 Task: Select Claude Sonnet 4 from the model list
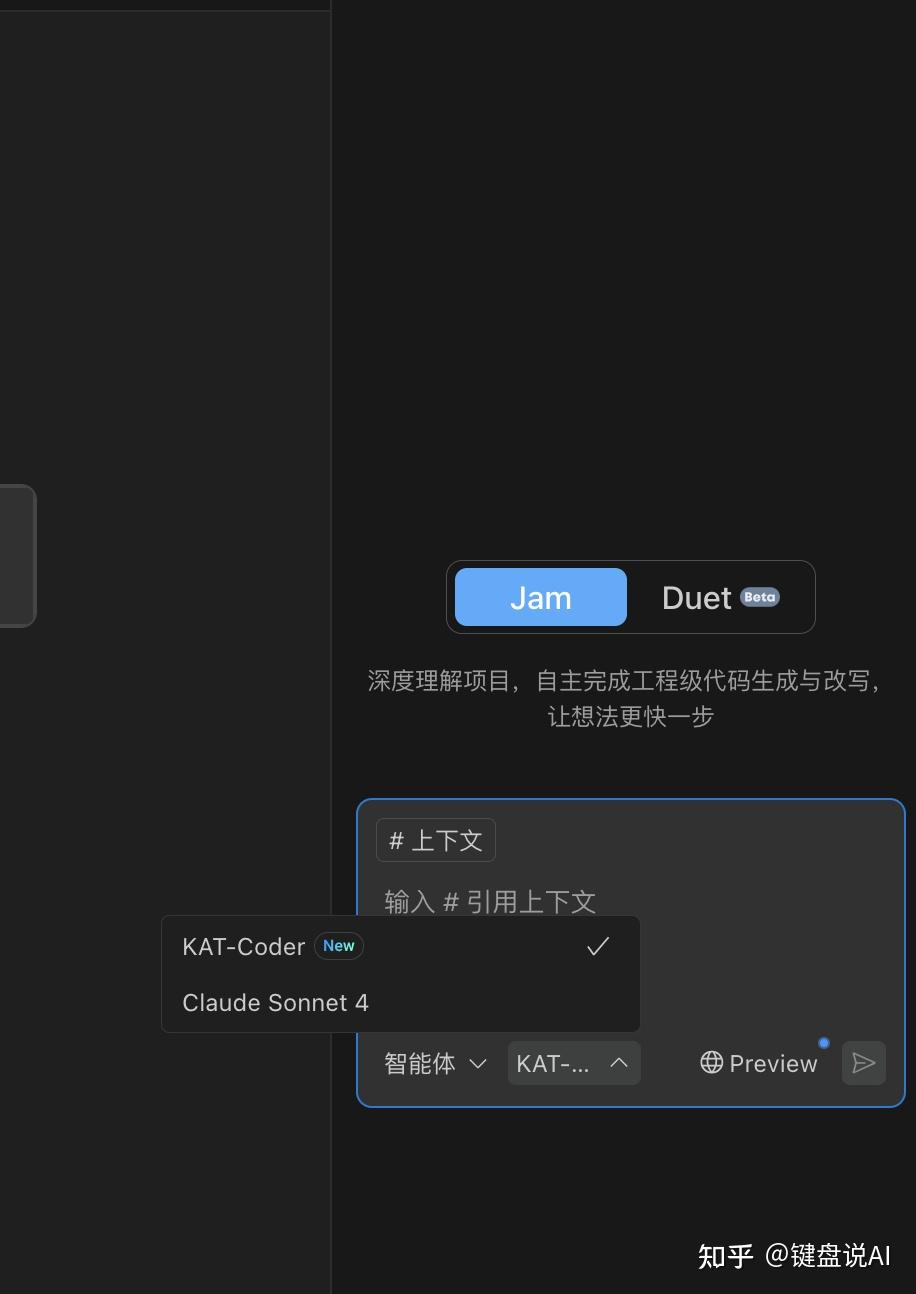coord(275,1002)
